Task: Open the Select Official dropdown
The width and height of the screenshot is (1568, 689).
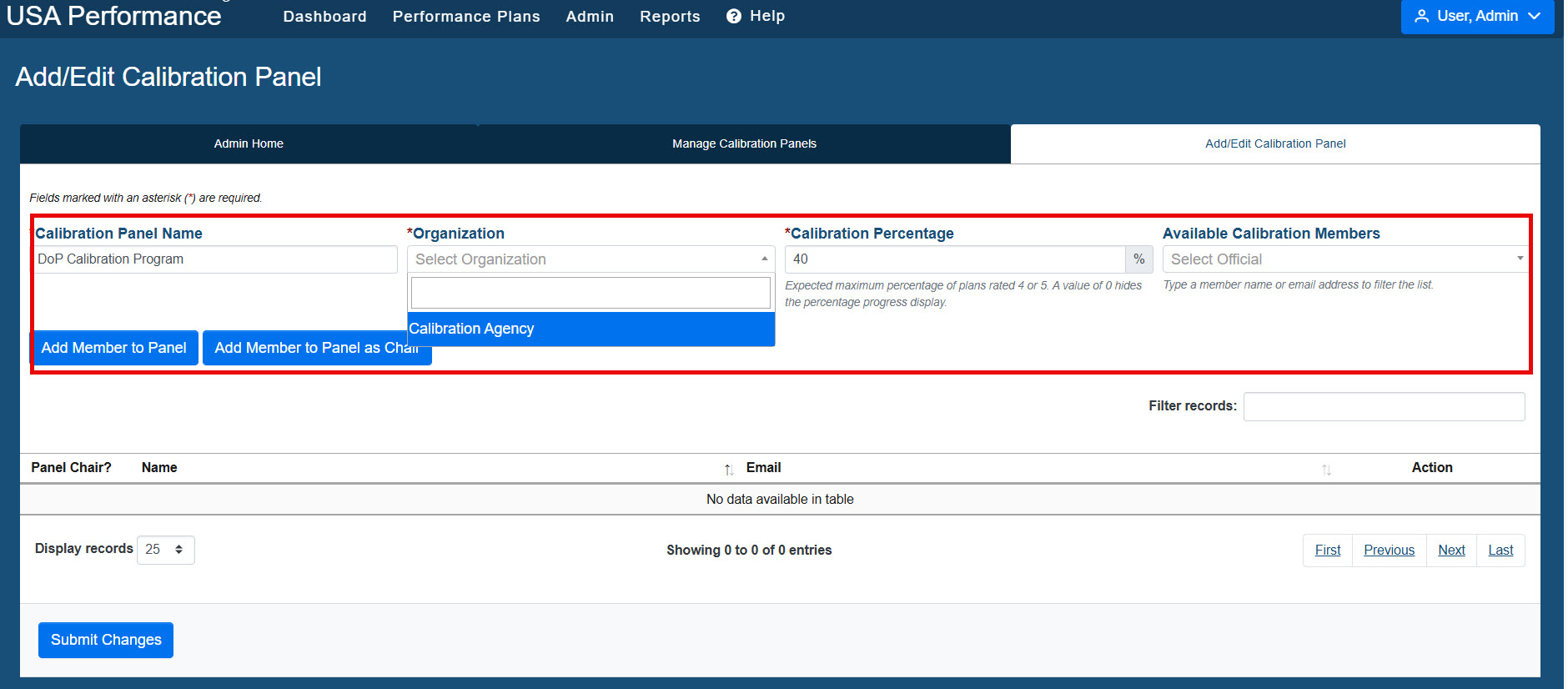Action: tap(1344, 259)
